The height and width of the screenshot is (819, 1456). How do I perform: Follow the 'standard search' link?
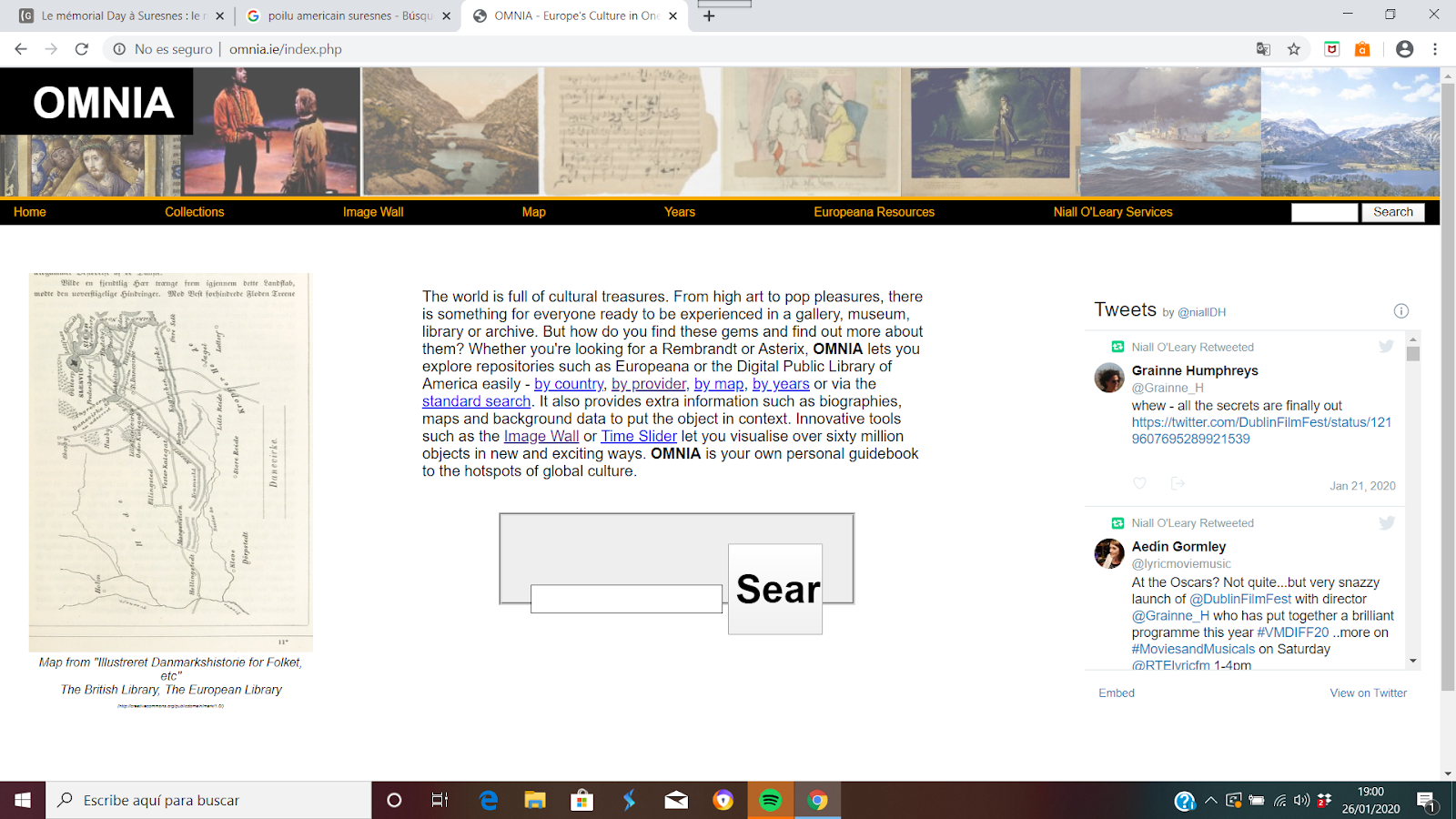(476, 401)
